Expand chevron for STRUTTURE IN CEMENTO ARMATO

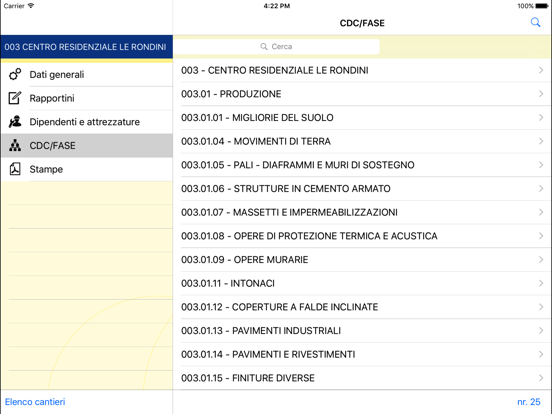[x=541, y=188]
